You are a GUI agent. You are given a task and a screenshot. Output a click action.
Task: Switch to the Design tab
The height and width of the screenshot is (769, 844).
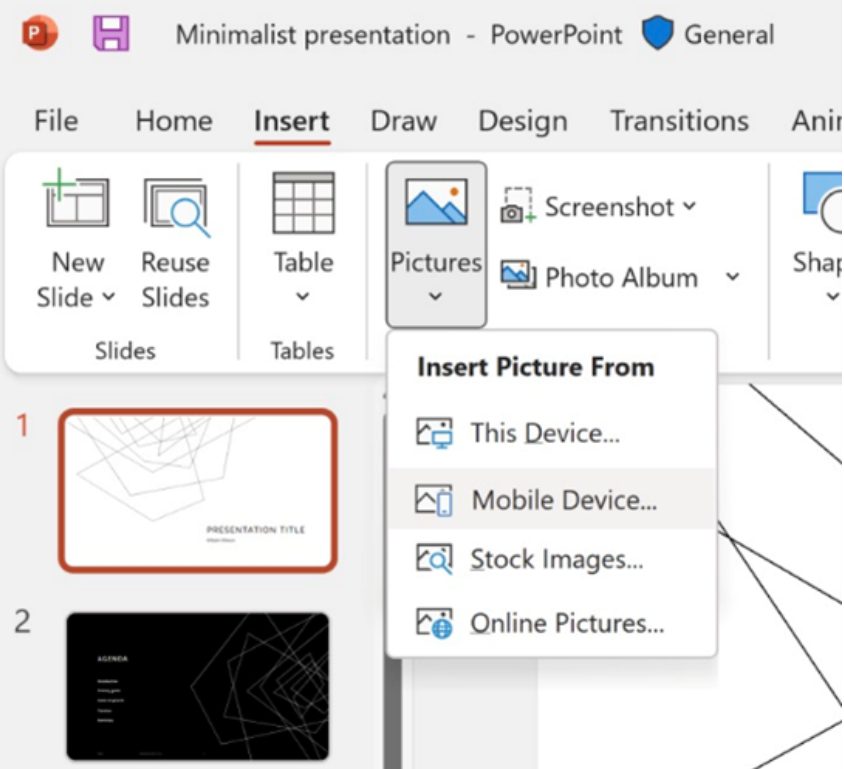point(522,121)
